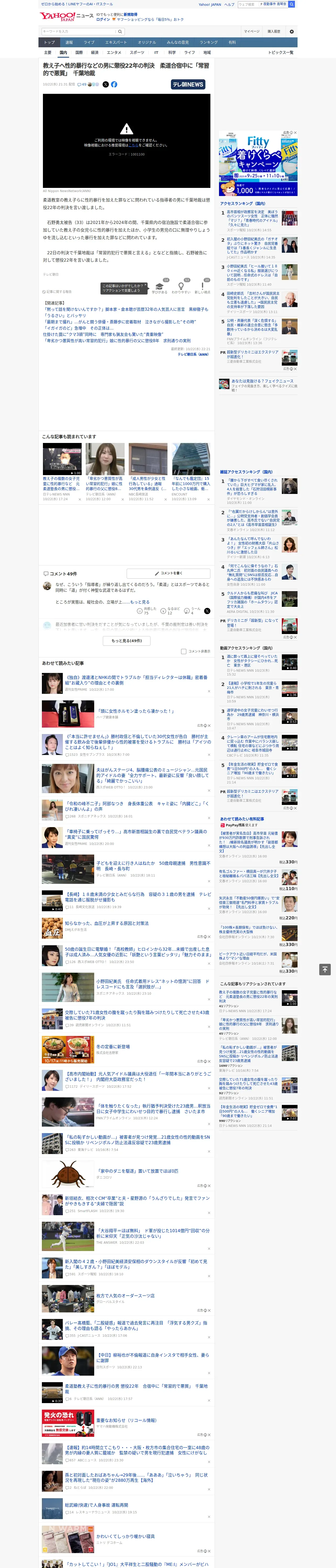This screenshot has width=336, height=1568.
Task: Select the 国際 category tab
Action: (x=79, y=52)
